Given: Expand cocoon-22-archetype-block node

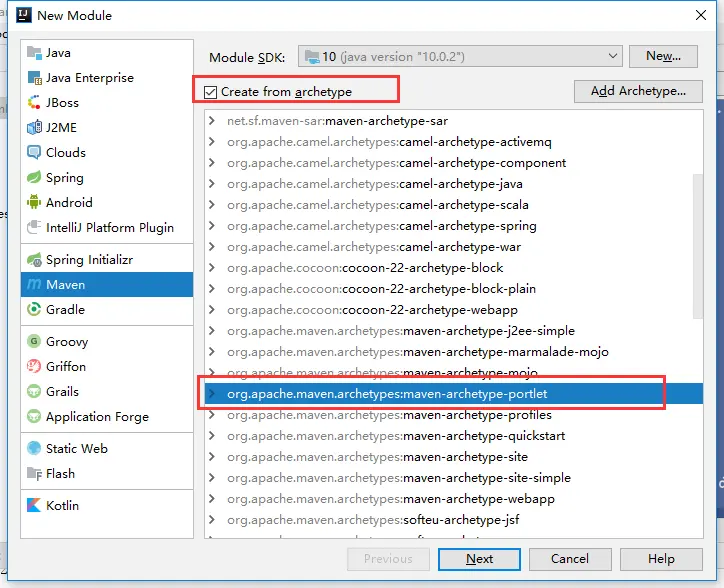Looking at the screenshot, I should pos(212,268).
